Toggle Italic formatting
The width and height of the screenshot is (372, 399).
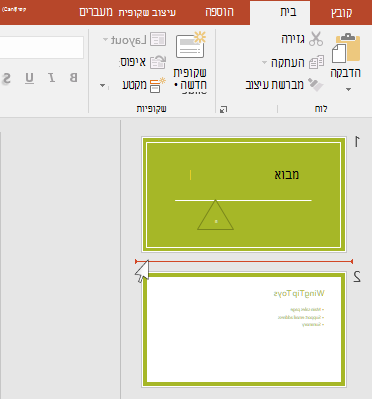51,78
